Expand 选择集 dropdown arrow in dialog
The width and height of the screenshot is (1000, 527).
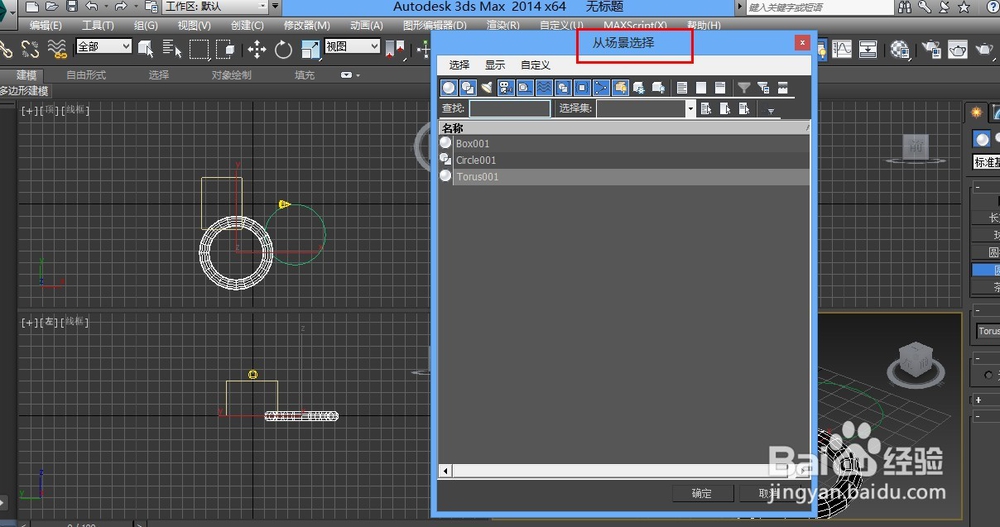[x=690, y=108]
